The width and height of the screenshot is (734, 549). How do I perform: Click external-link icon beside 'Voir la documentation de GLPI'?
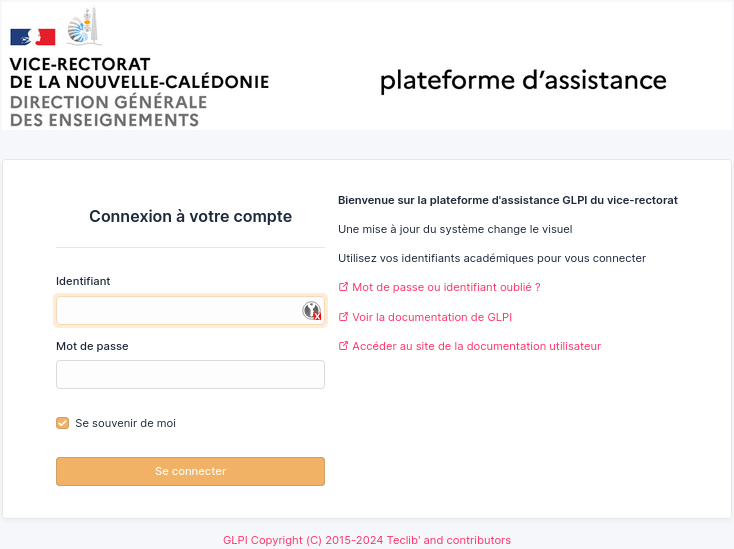point(343,317)
